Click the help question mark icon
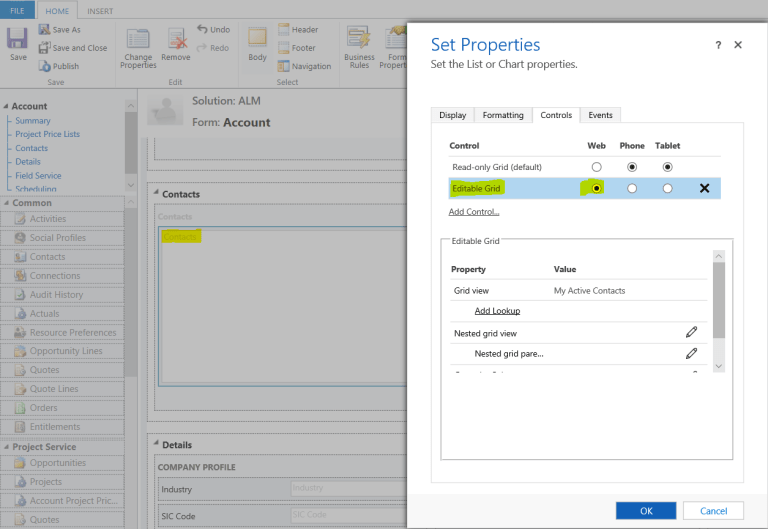 click(x=718, y=46)
